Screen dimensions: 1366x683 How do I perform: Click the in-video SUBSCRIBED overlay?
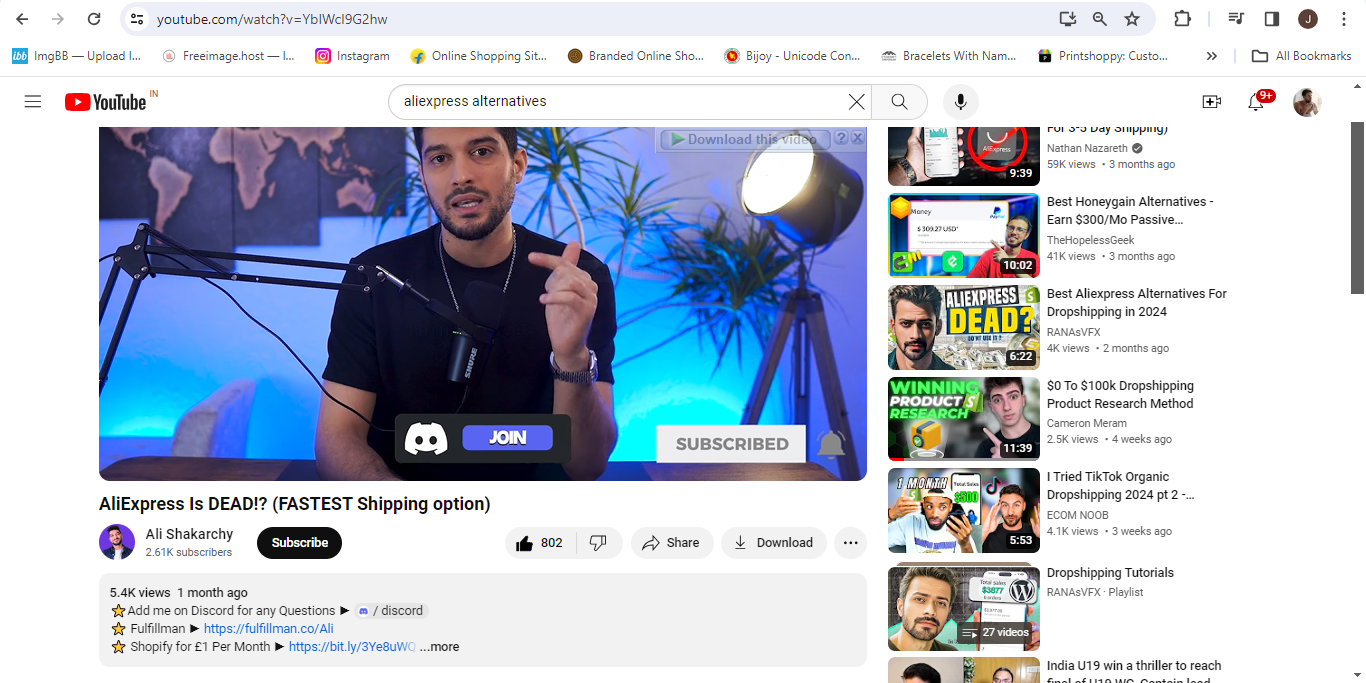(731, 444)
